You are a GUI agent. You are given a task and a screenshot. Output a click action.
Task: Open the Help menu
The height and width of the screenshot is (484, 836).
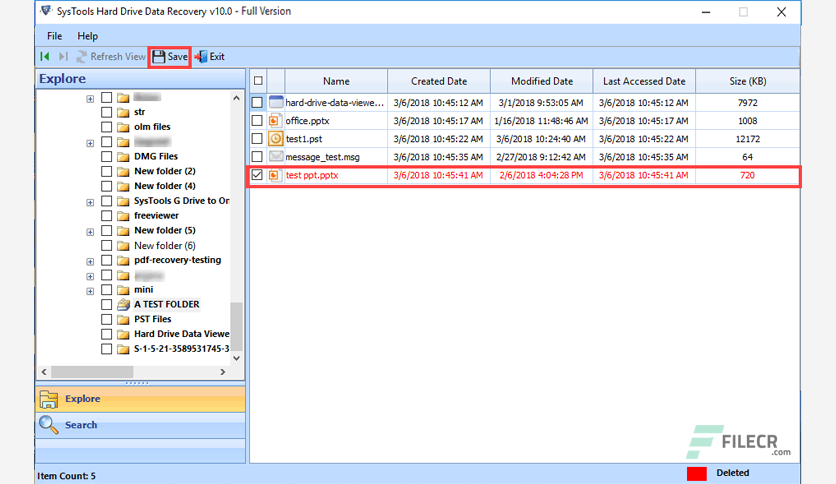point(87,36)
